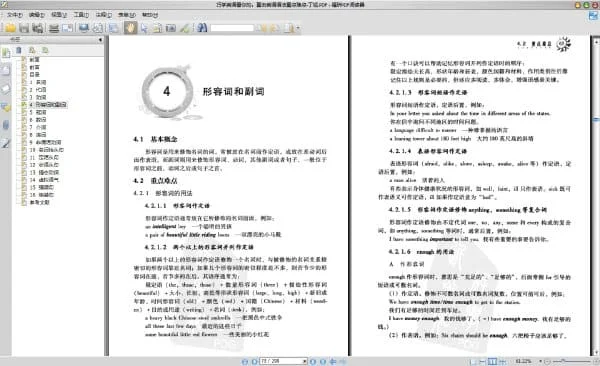The width and height of the screenshot is (600, 366).
Task: Select the bookmark numbered 16
Action: (x=42, y=195)
